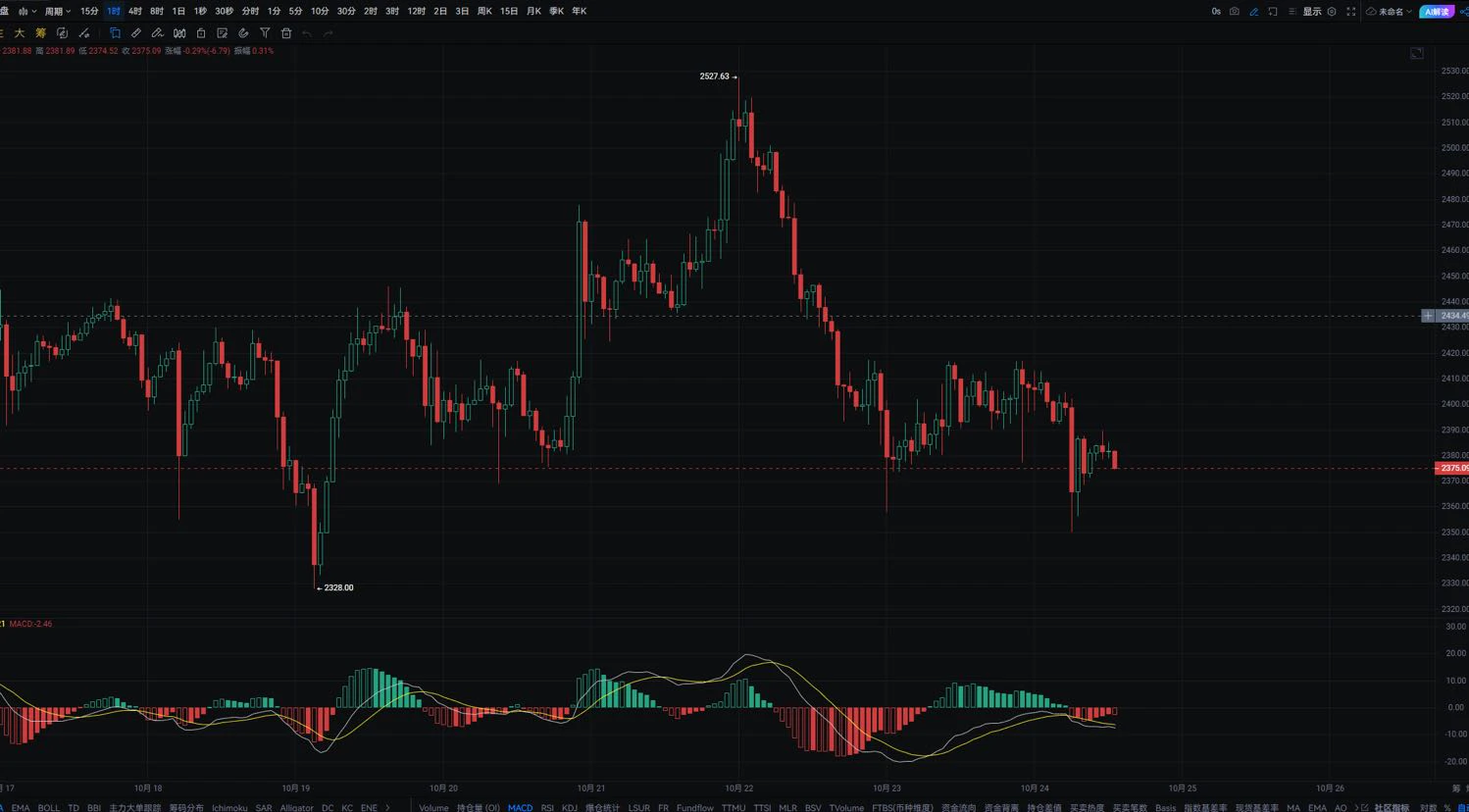1469x812 pixels.
Task: Click the share icon at top right
Action: [1464, 12]
